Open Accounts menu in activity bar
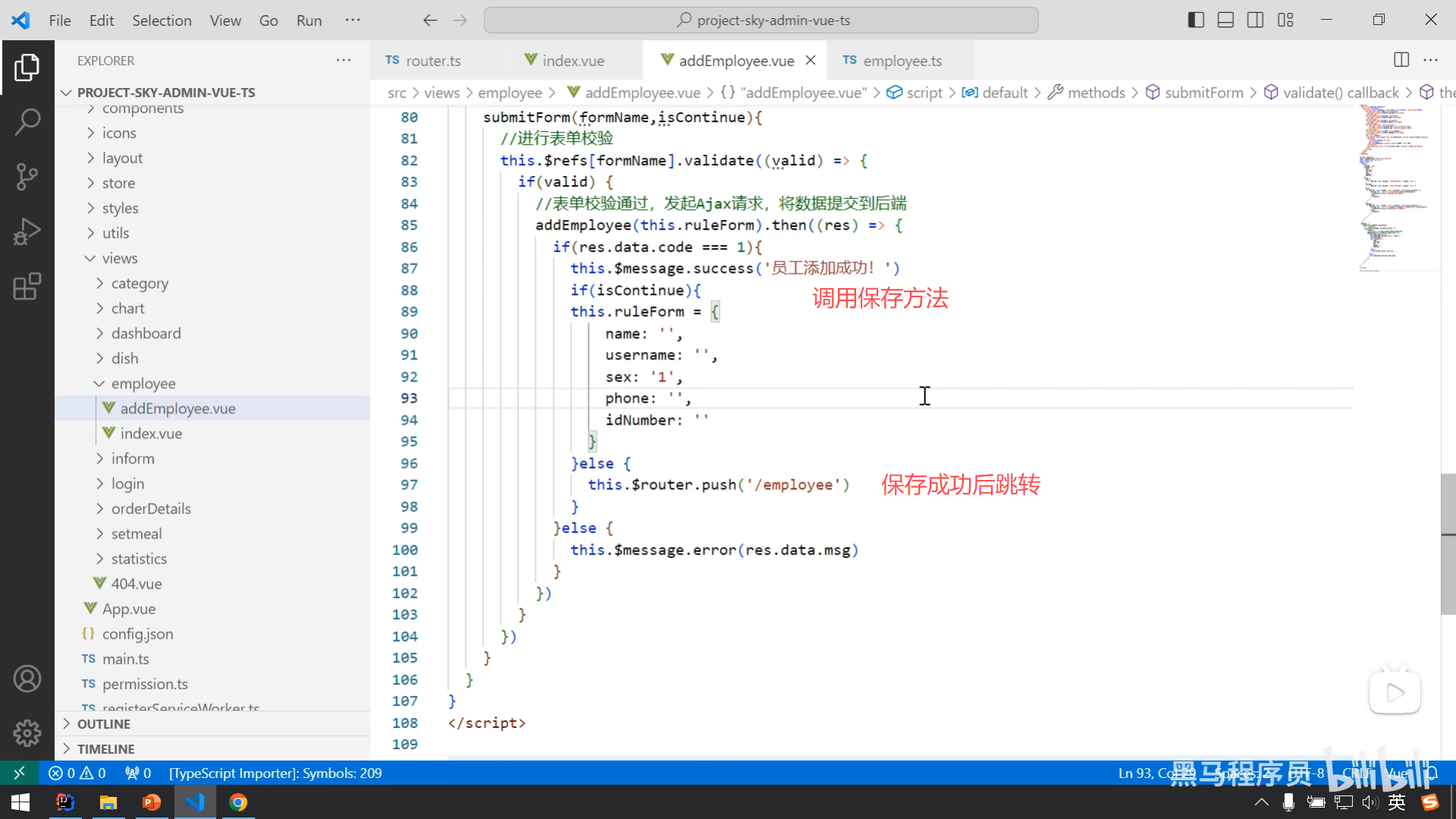This screenshot has height=819, width=1456. click(x=27, y=679)
